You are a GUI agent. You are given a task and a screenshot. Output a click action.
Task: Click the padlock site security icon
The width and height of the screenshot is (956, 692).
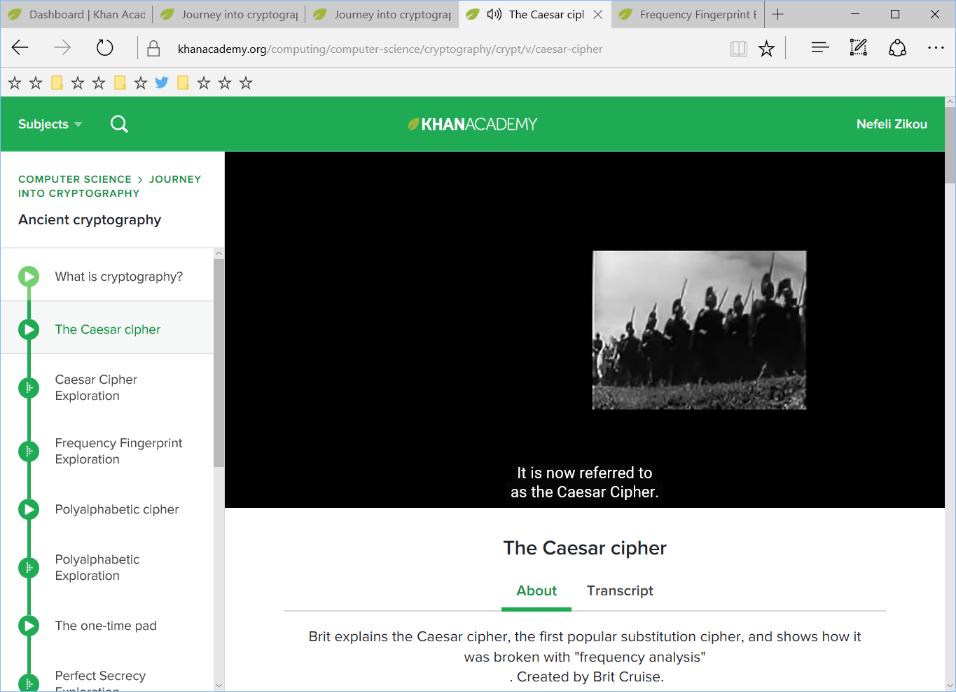coord(154,48)
